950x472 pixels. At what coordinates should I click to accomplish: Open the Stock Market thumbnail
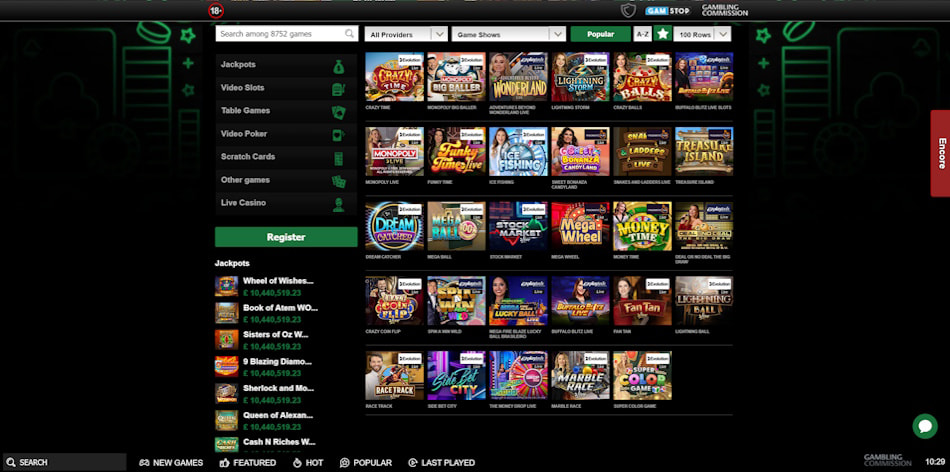(518, 226)
